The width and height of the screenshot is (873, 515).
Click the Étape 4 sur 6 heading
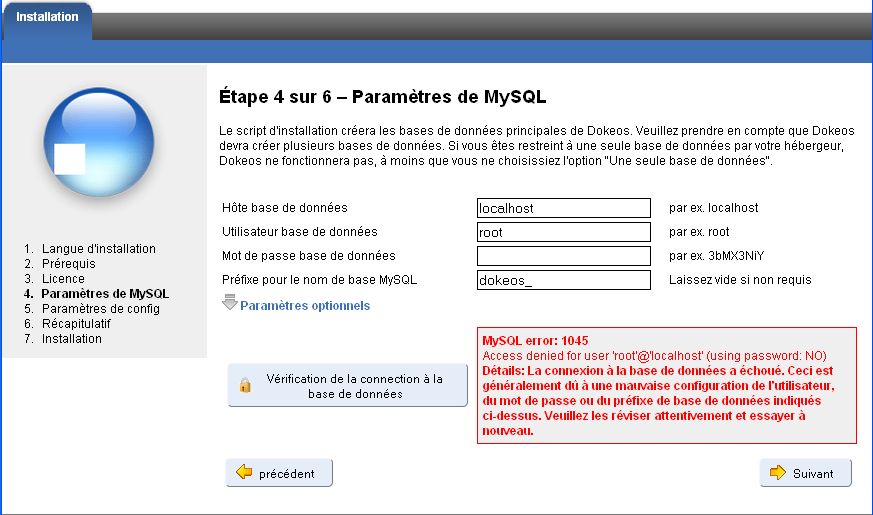click(382, 97)
